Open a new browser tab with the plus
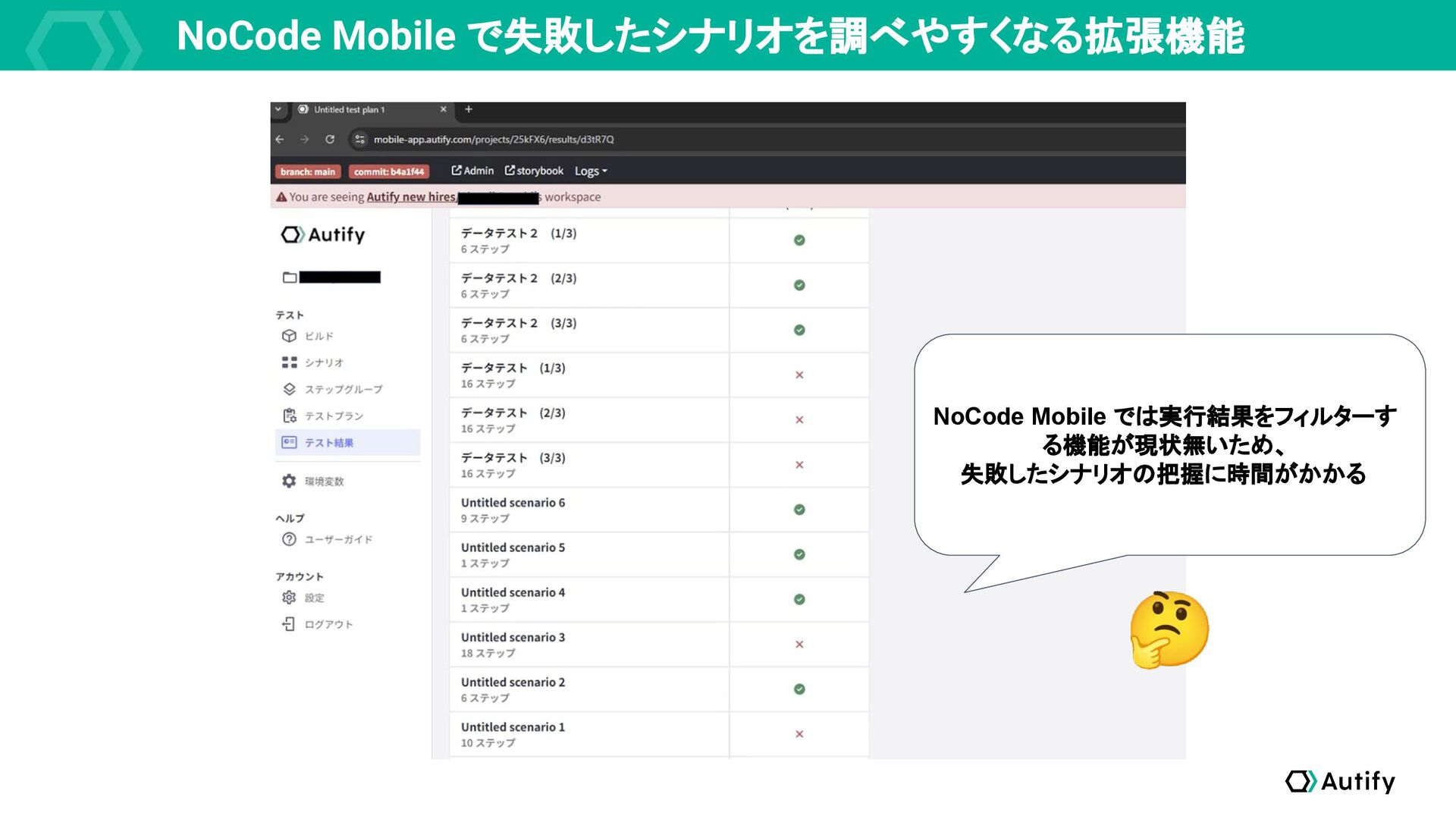Image resolution: width=1456 pixels, height=819 pixels. pyautogui.click(x=469, y=109)
